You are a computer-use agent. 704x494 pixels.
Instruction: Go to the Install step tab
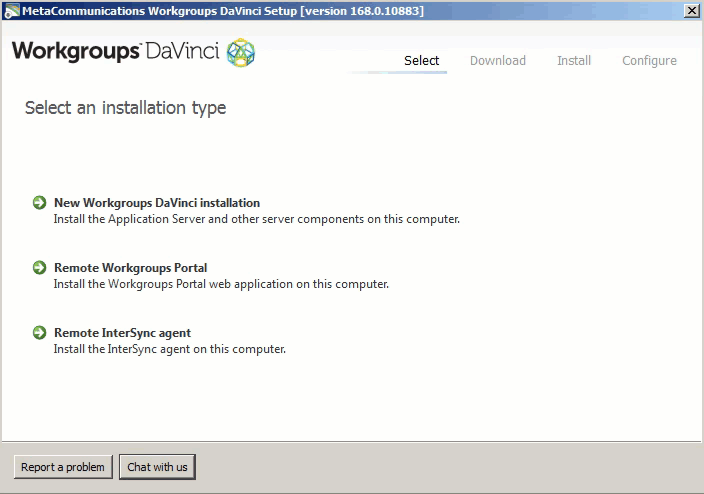pos(574,61)
